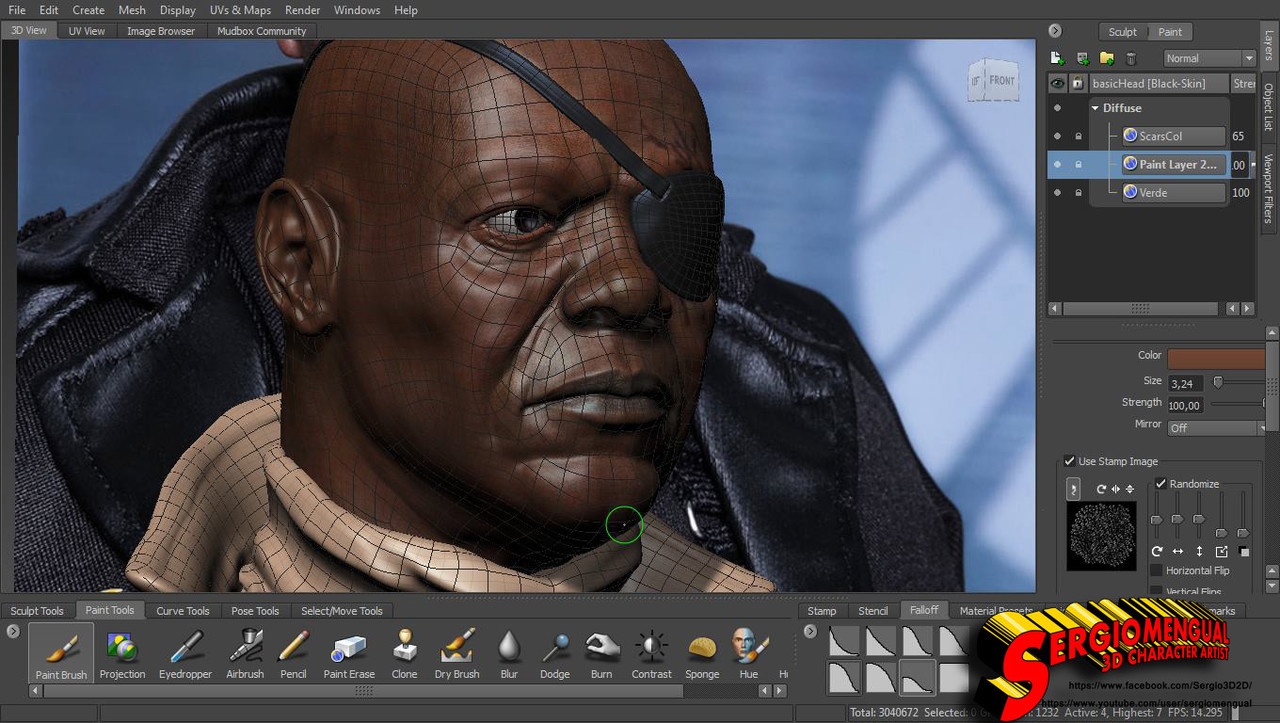Open the Mesh menu

point(132,10)
